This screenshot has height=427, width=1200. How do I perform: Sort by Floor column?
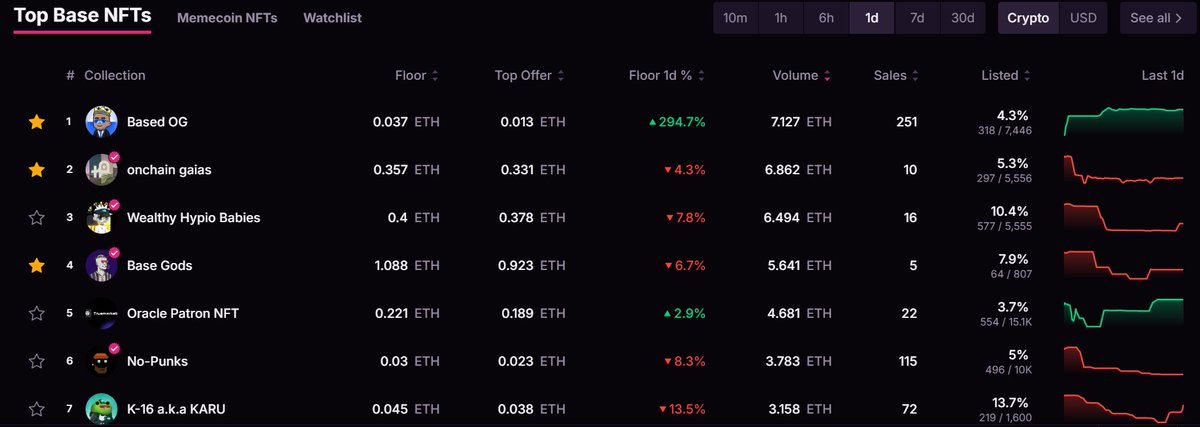point(417,75)
